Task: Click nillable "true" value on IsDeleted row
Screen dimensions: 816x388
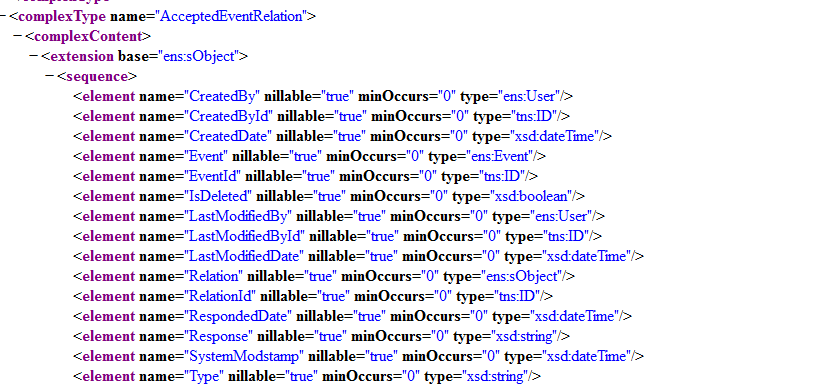Action: (x=329, y=196)
